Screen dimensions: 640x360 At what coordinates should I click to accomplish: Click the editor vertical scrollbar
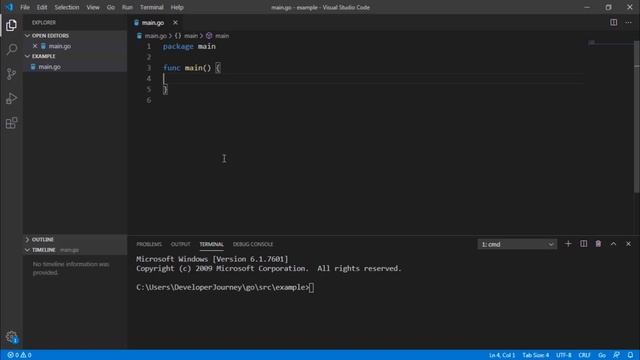(x=637, y=116)
